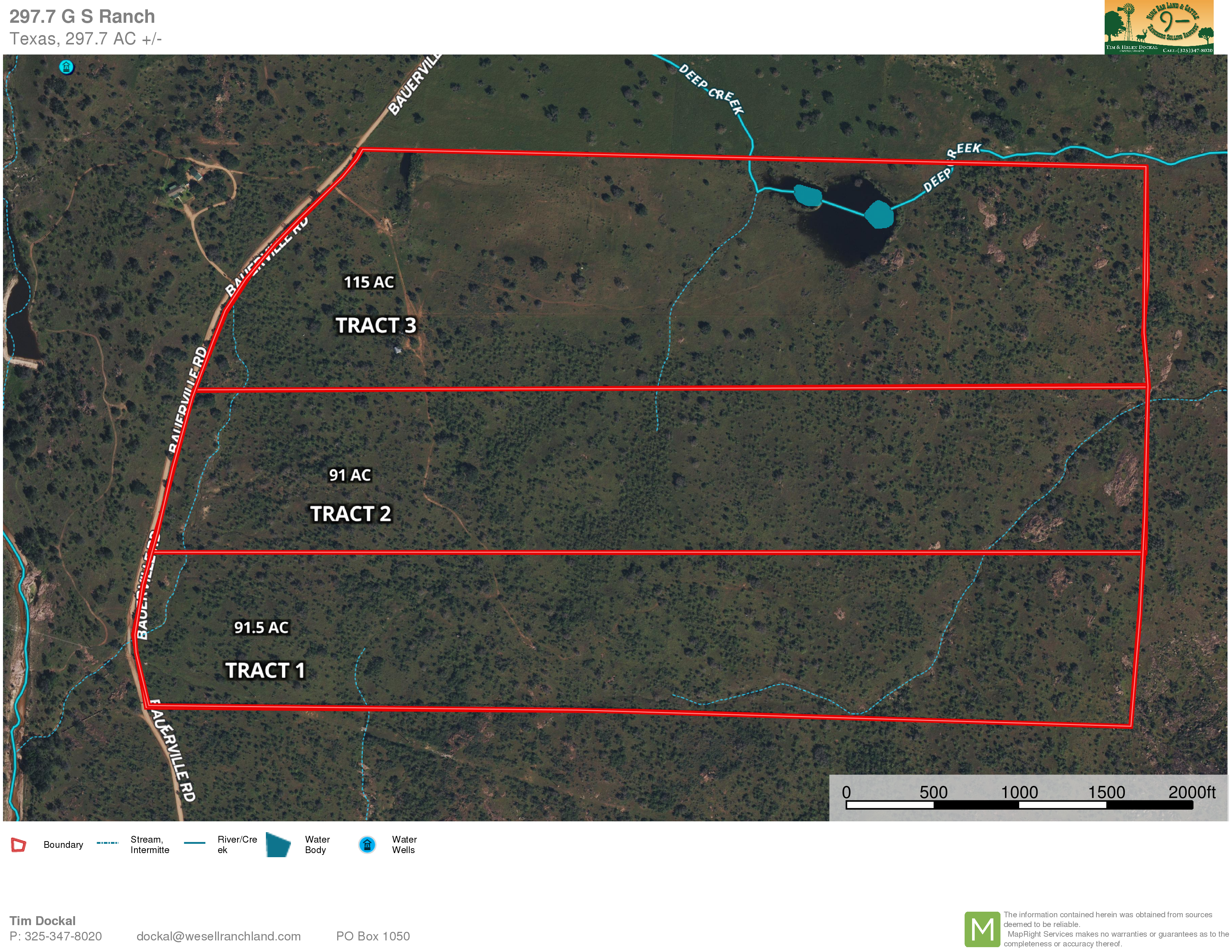
Task: Click the dockal@wesellranchland.com email link
Action: pos(218,937)
